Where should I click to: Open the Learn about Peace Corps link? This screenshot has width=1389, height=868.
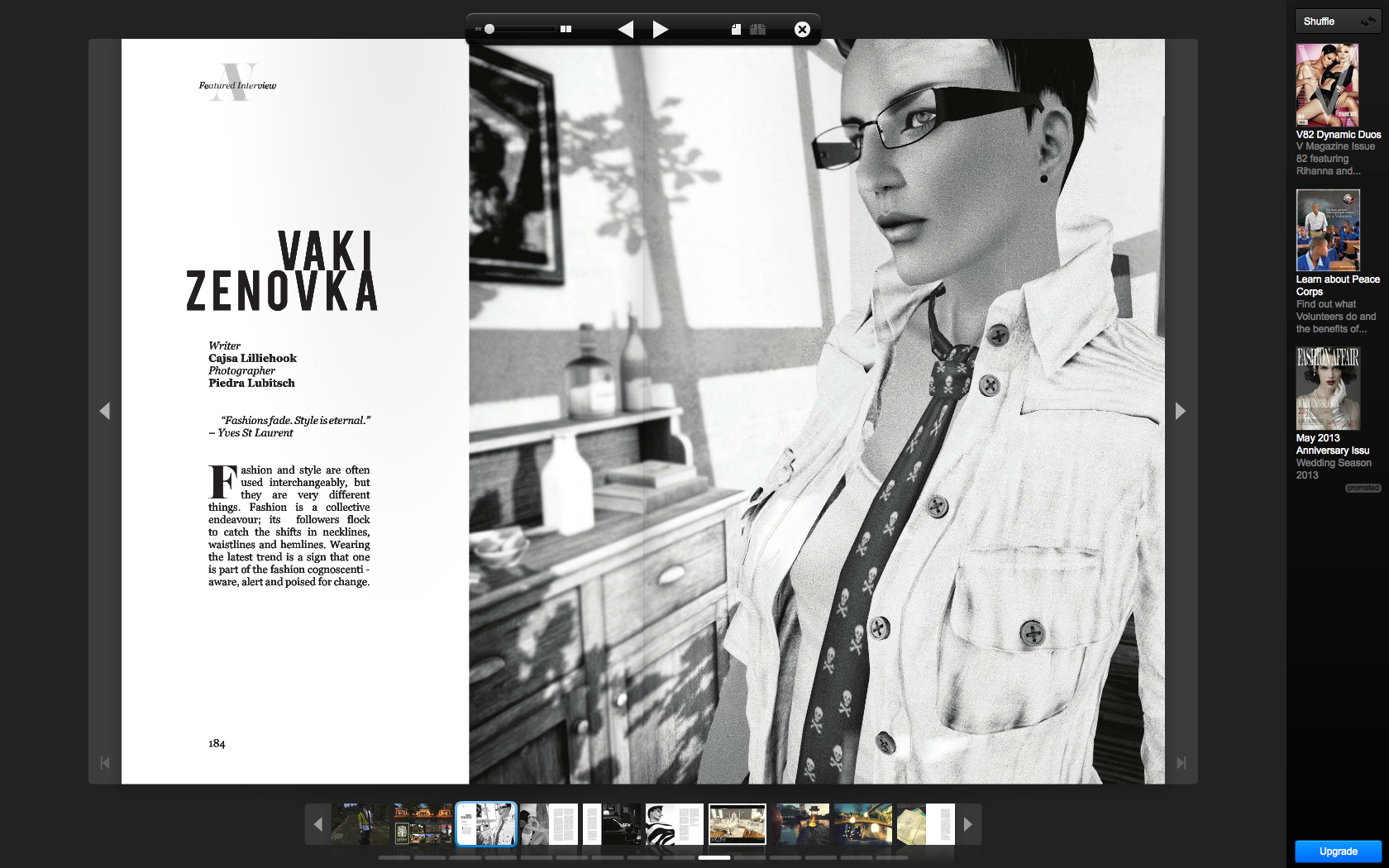point(1336,285)
